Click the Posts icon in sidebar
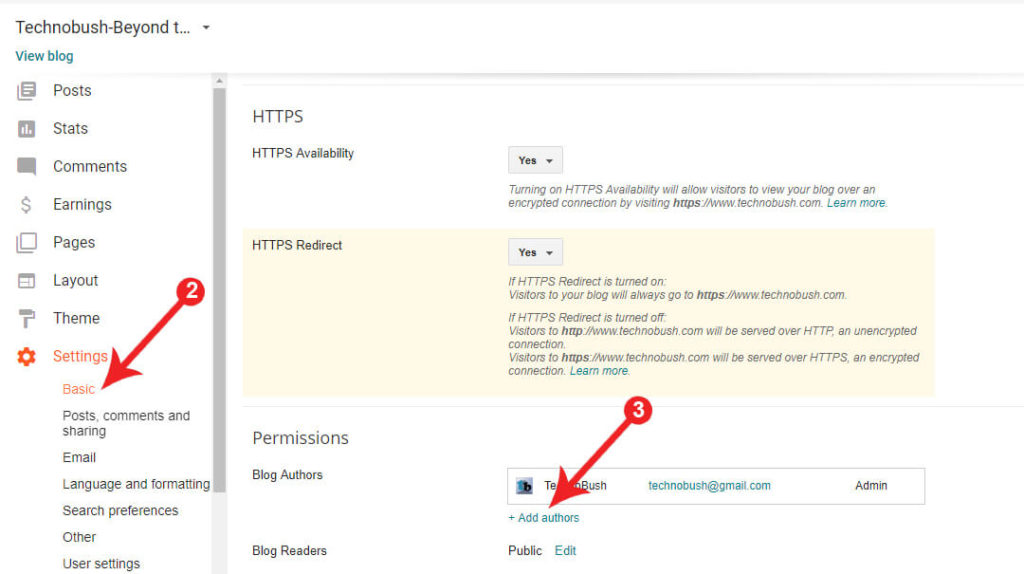The height and width of the screenshot is (574, 1024). coord(26,91)
